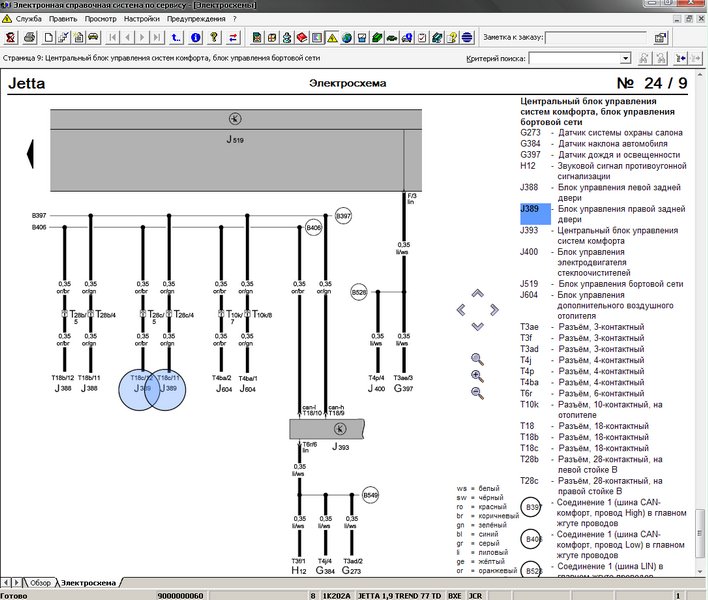Click the J519 component block label
708x600 pixels.
(235, 140)
